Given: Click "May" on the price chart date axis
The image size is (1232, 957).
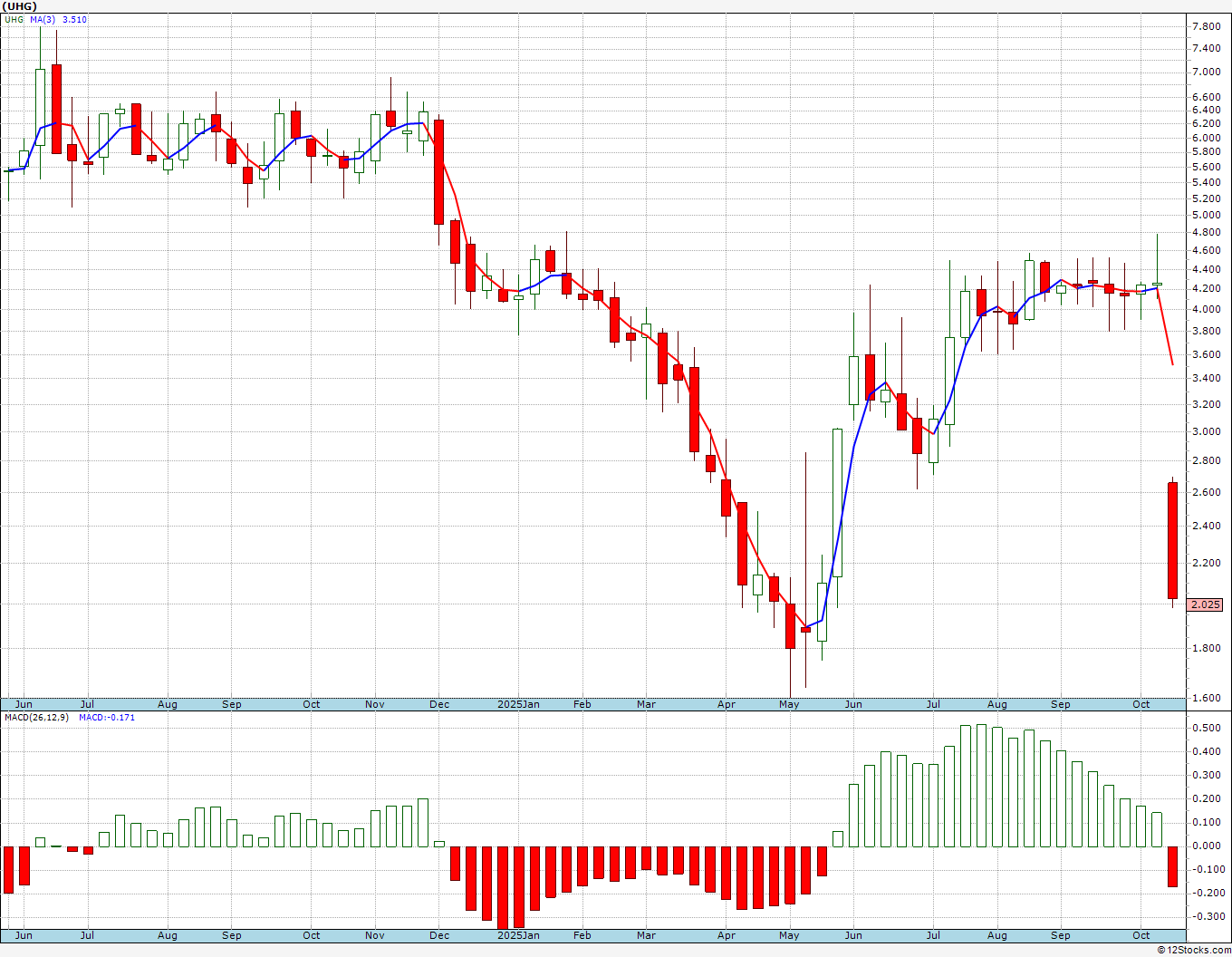Looking at the screenshot, I should click(789, 704).
